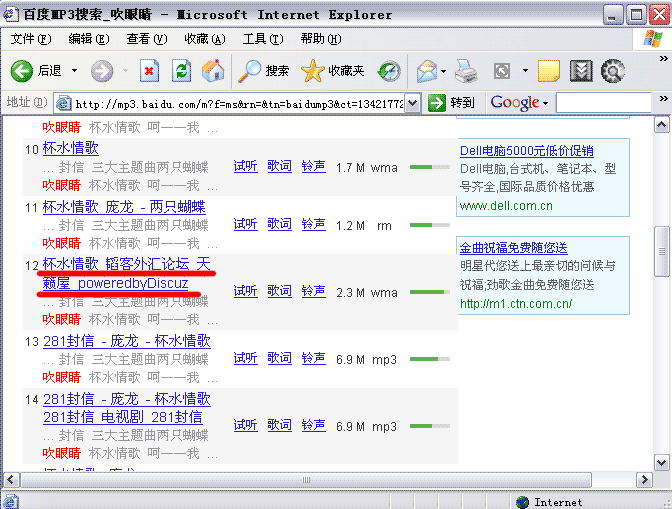Open the 文件(F) menu
Image resolution: width=672 pixels, height=509 pixels.
[31, 39]
